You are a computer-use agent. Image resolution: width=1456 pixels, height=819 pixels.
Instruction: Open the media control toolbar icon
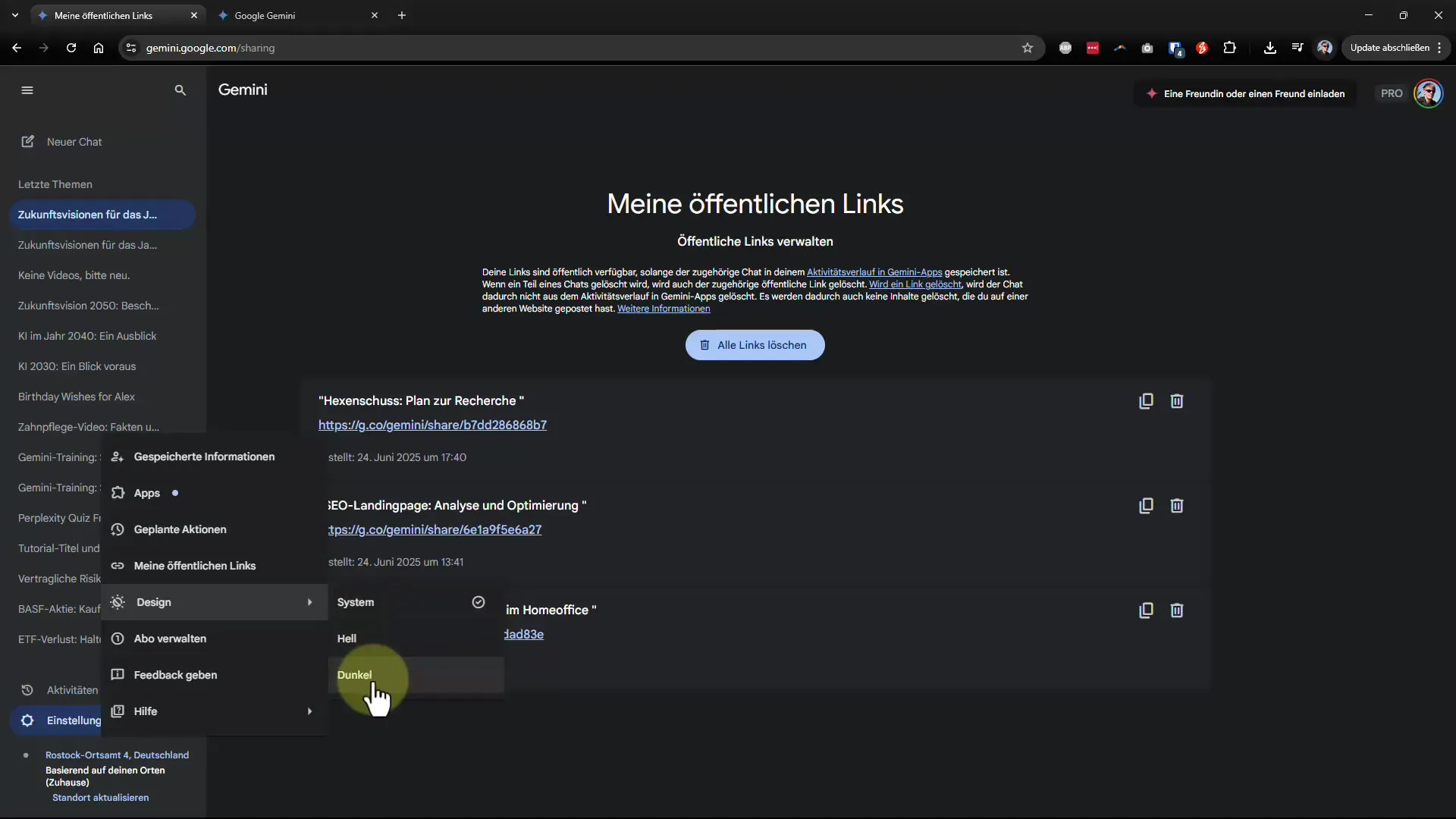pos(1298,48)
